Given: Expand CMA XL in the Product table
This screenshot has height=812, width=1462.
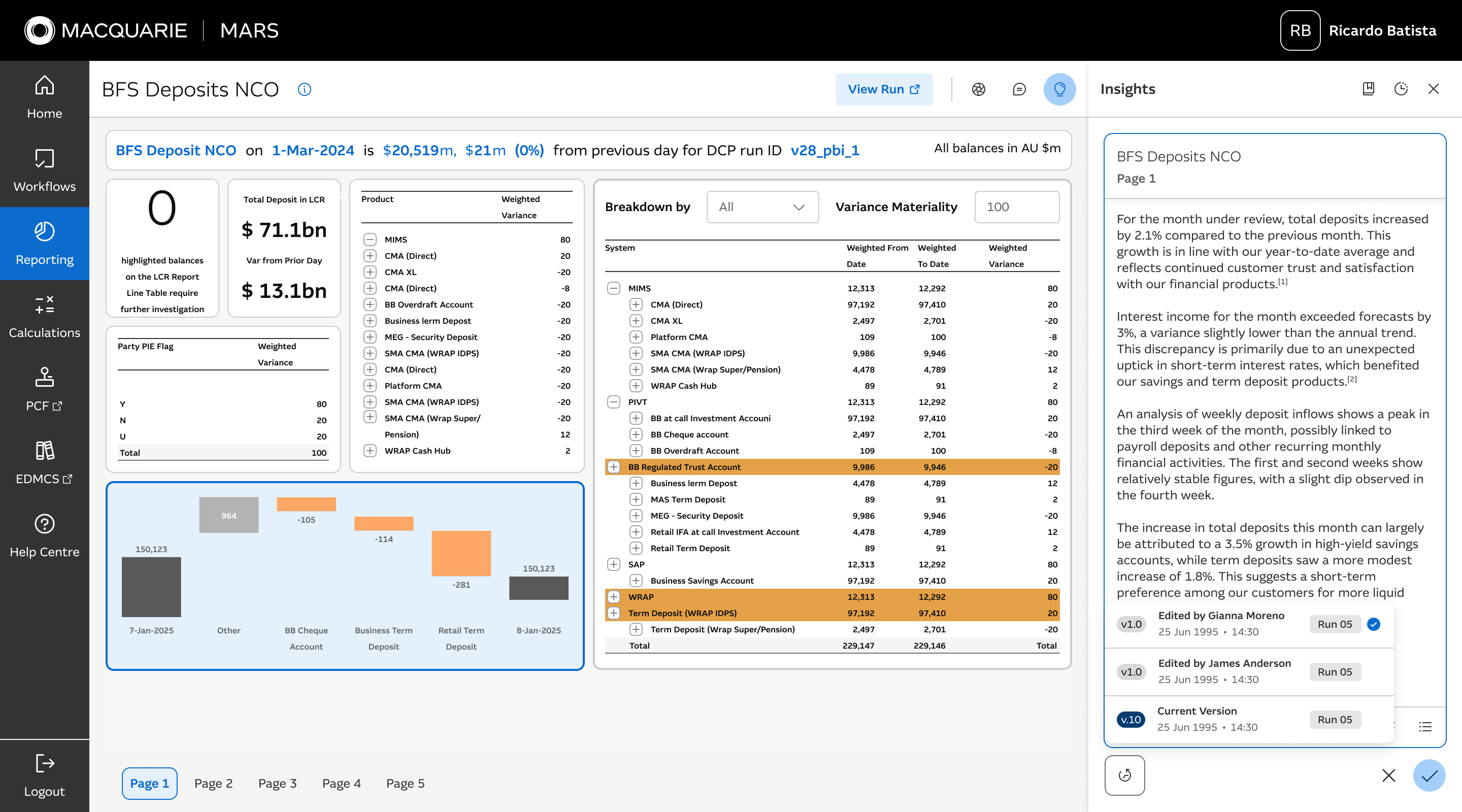Looking at the screenshot, I should pos(370,272).
